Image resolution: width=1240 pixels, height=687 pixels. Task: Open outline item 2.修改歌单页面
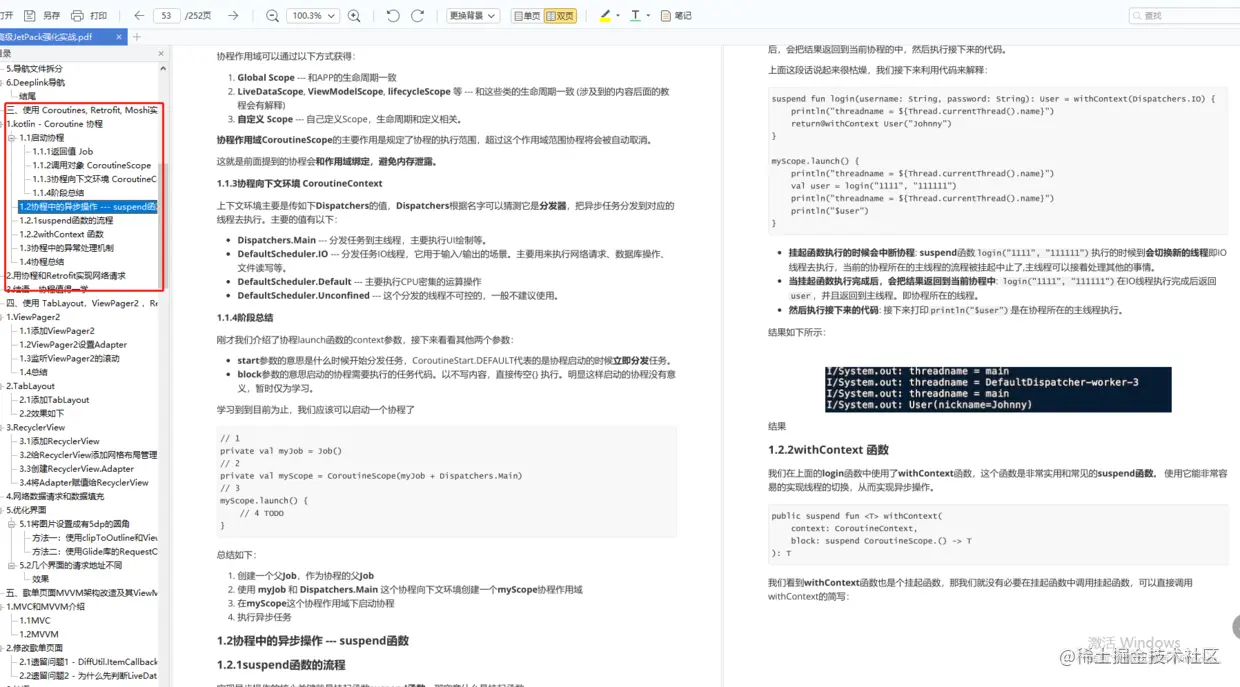[x=34, y=648]
